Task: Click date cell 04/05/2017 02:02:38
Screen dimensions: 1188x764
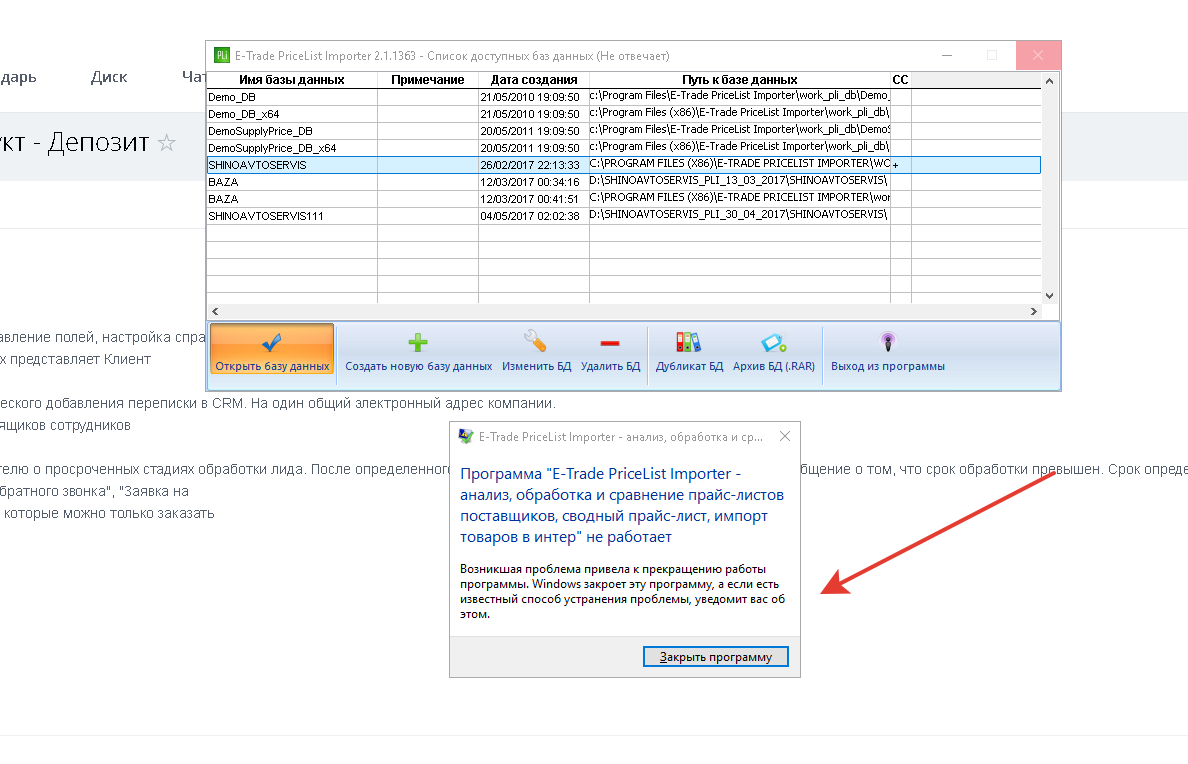Action: 533,216
